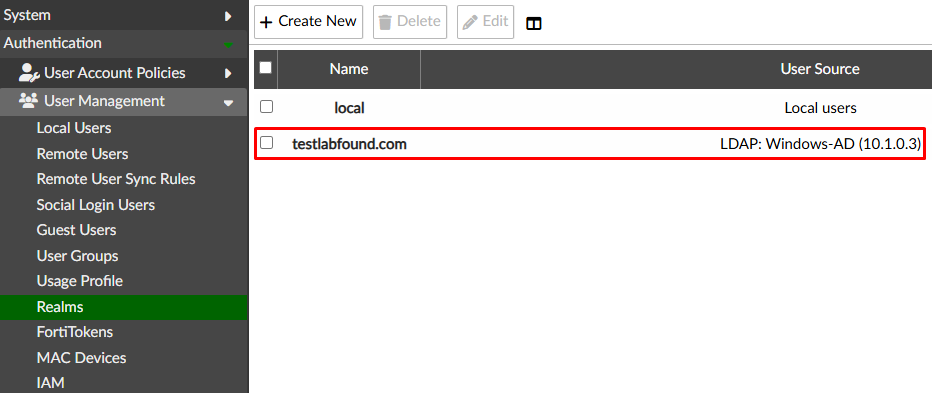Sort by the User Source column header
This screenshot has height=393, width=932.
point(820,69)
